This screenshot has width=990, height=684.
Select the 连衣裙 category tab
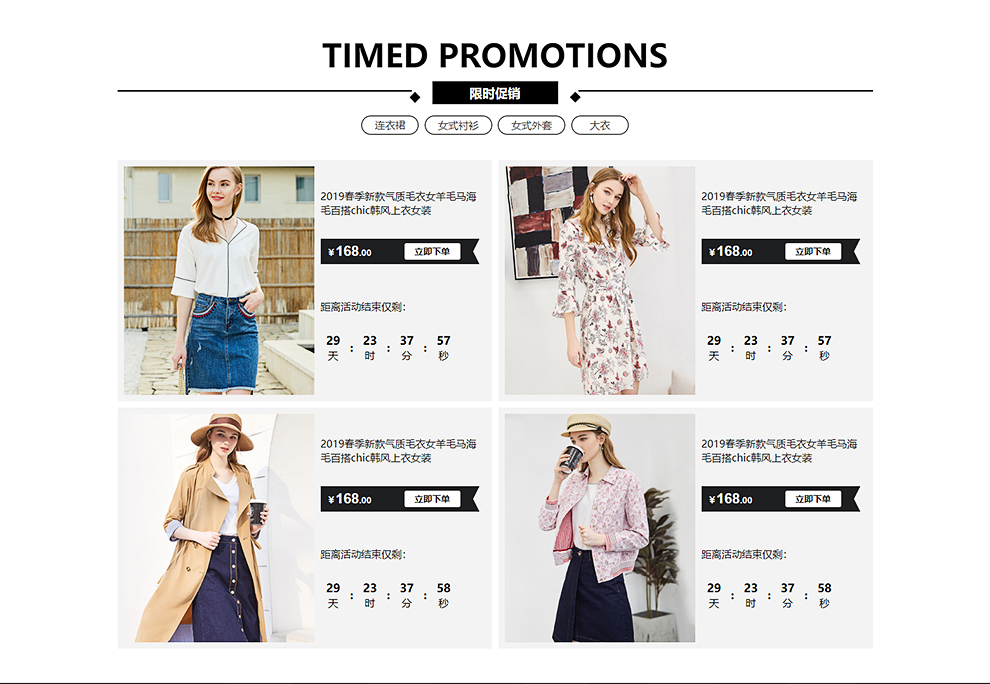(x=390, y=125)
